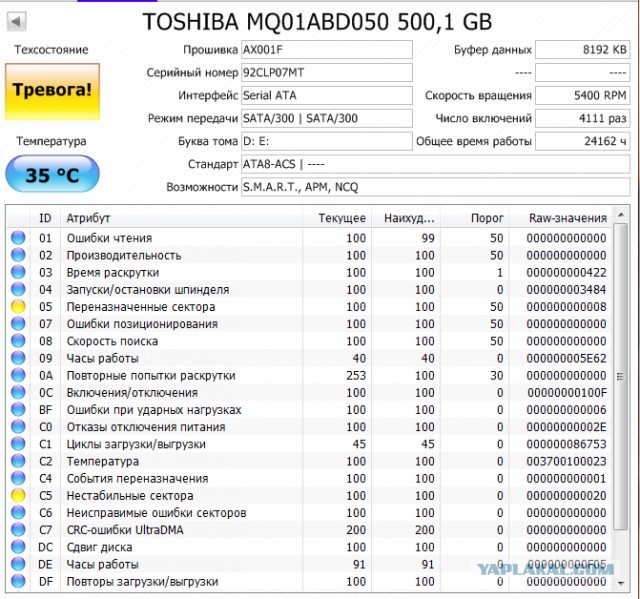Open the Тревога! health status button
Image resolution: width=640 pixels, height=599 pixels.
click(x=52, y=91)
